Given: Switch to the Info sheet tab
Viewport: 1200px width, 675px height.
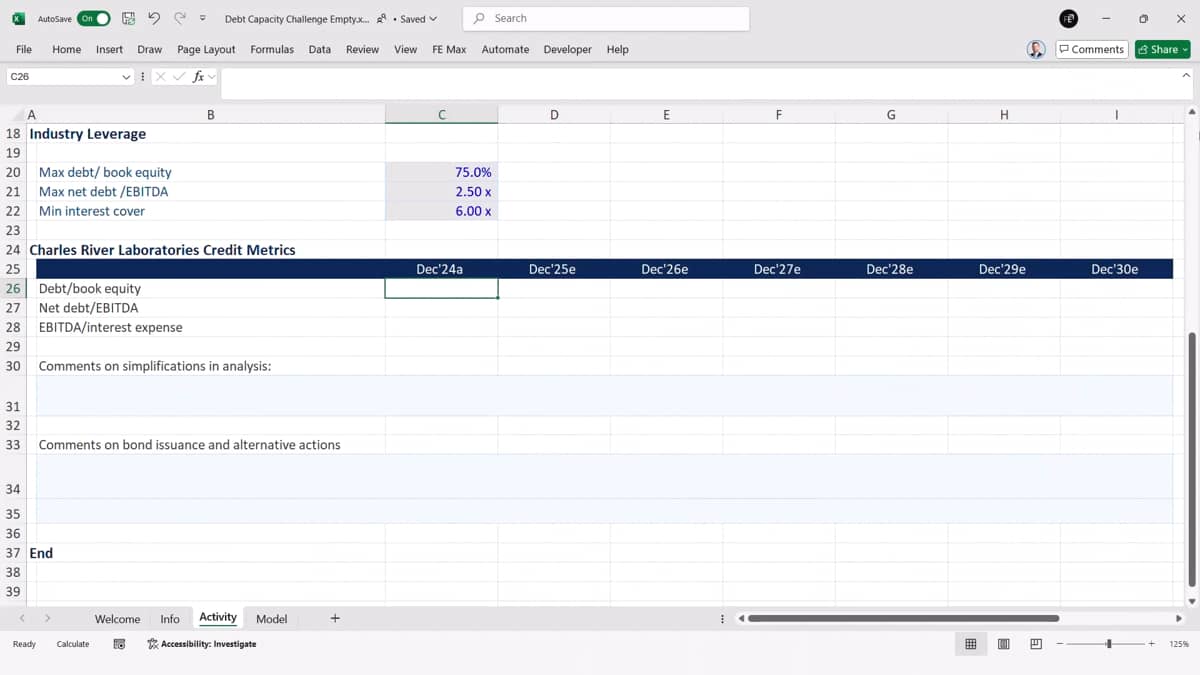Looking at the screenshot, I should click(x=170, y=619).
